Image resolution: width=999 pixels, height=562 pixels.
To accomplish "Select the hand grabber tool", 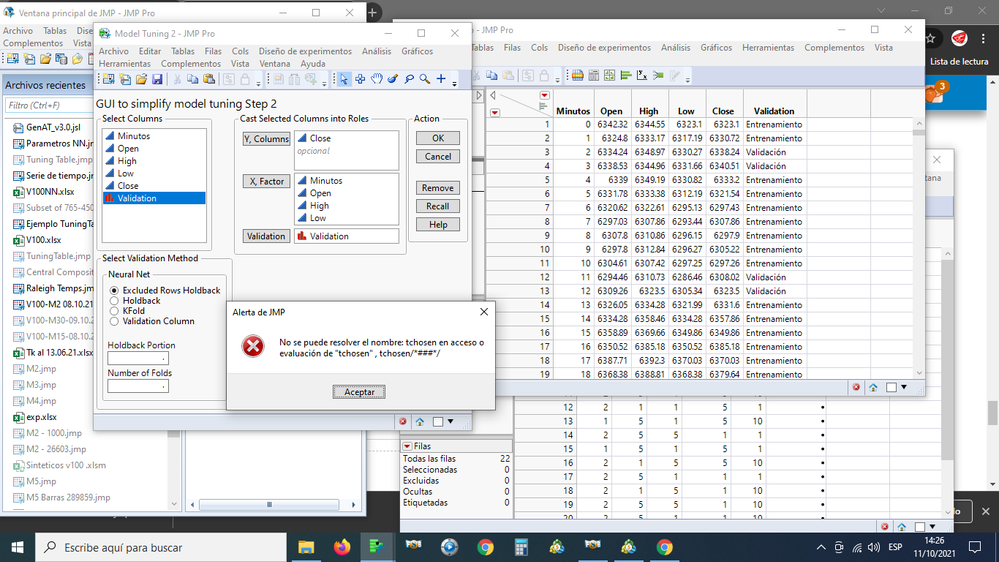I will coord(376,79).
